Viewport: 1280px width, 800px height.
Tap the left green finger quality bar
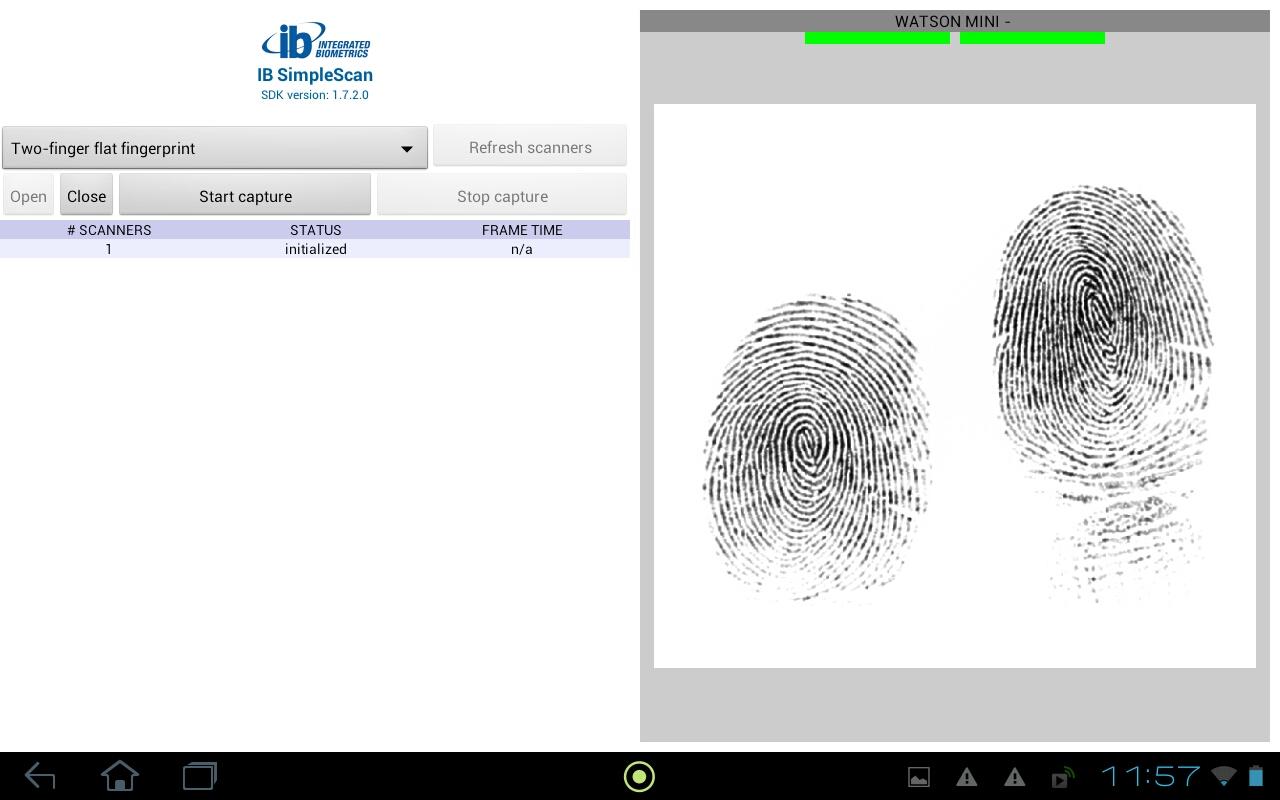point(877,38)
